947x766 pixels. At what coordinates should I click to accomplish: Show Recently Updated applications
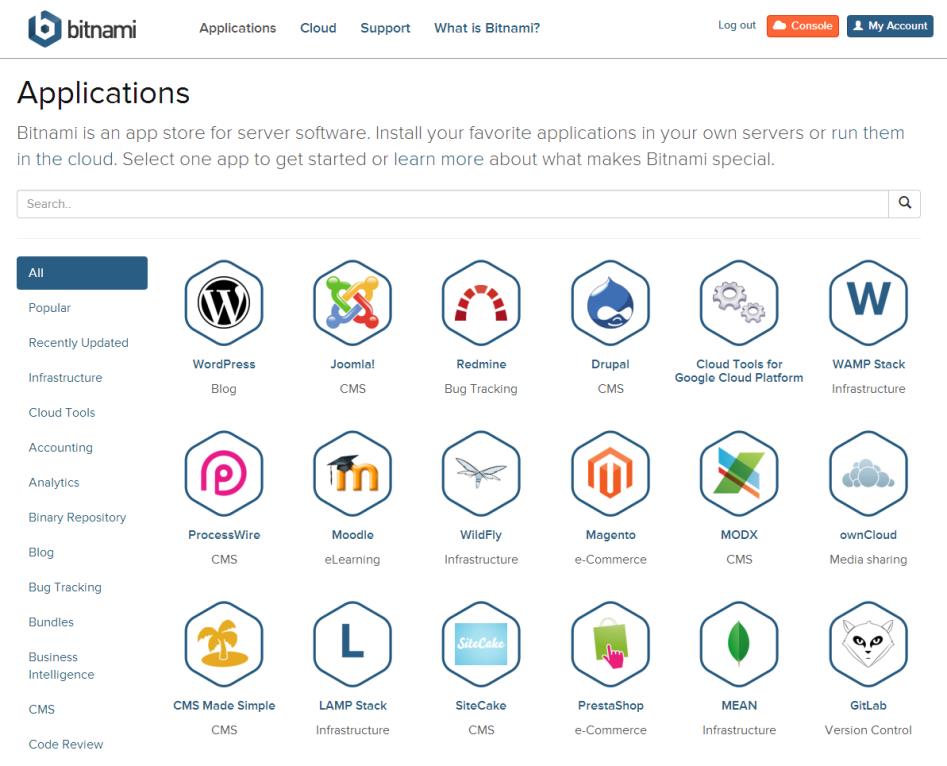(78, 343)
